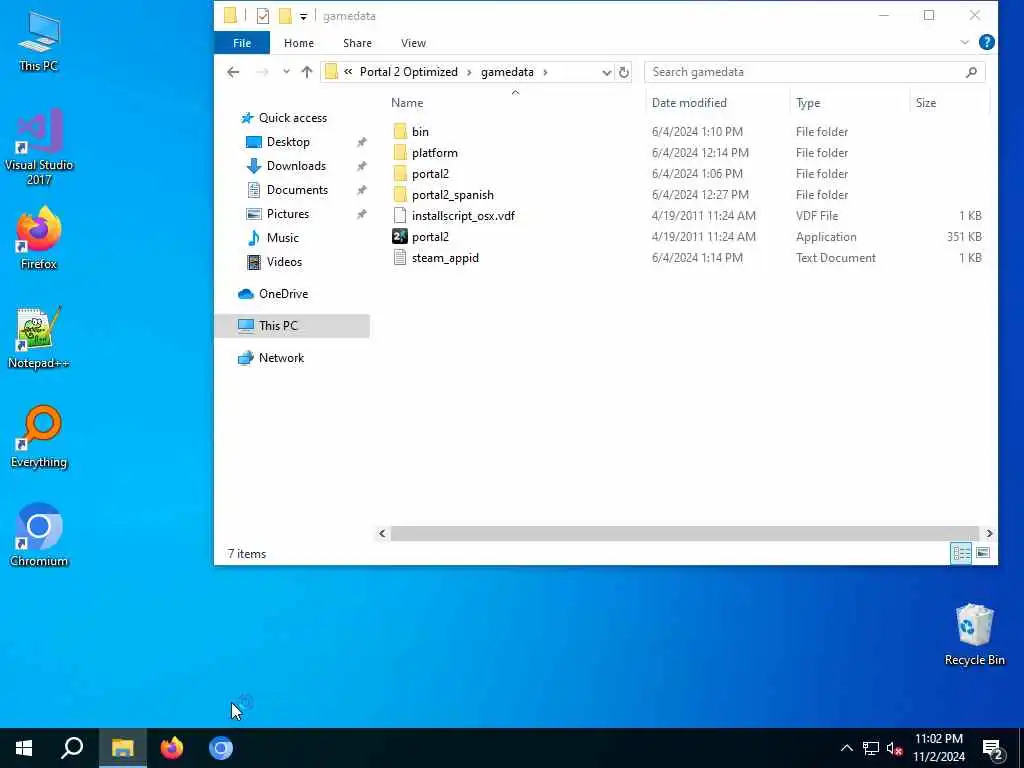The height and width of the screenshot is (768, 1024).
Task: Open the muted volume tray icon
Action: click(895, 748)
